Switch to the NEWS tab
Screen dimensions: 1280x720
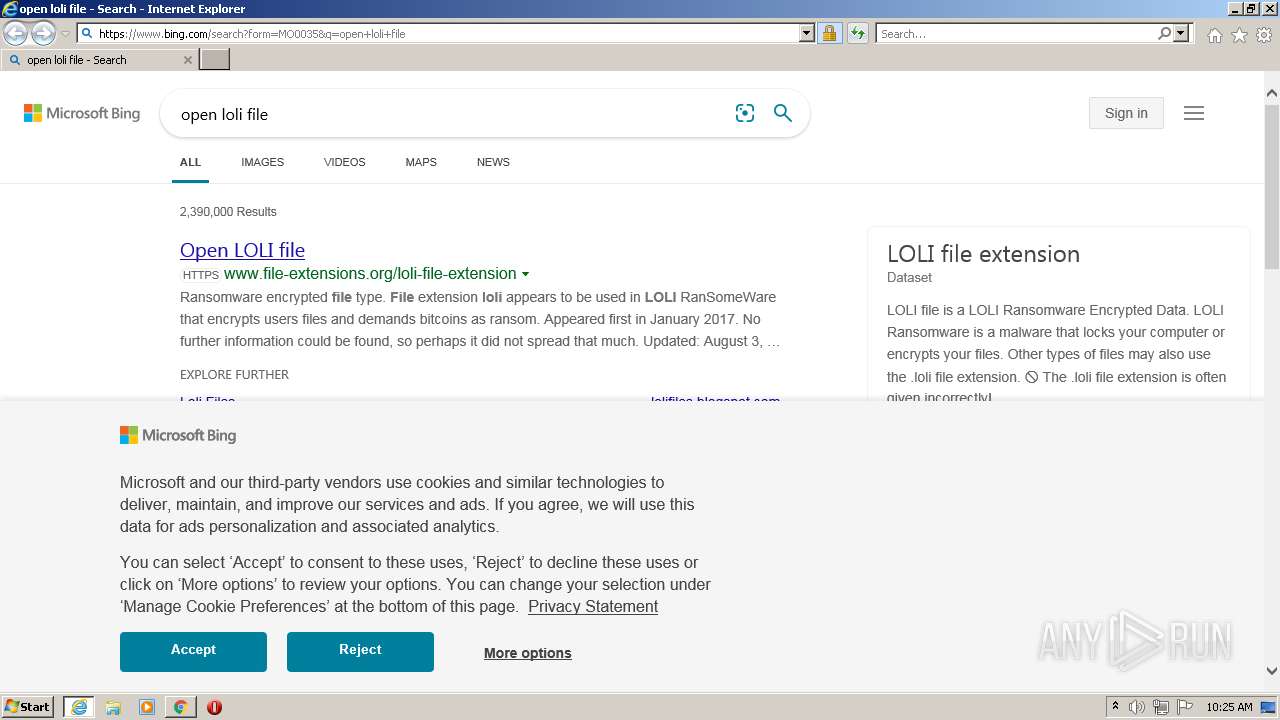(493, 162)
